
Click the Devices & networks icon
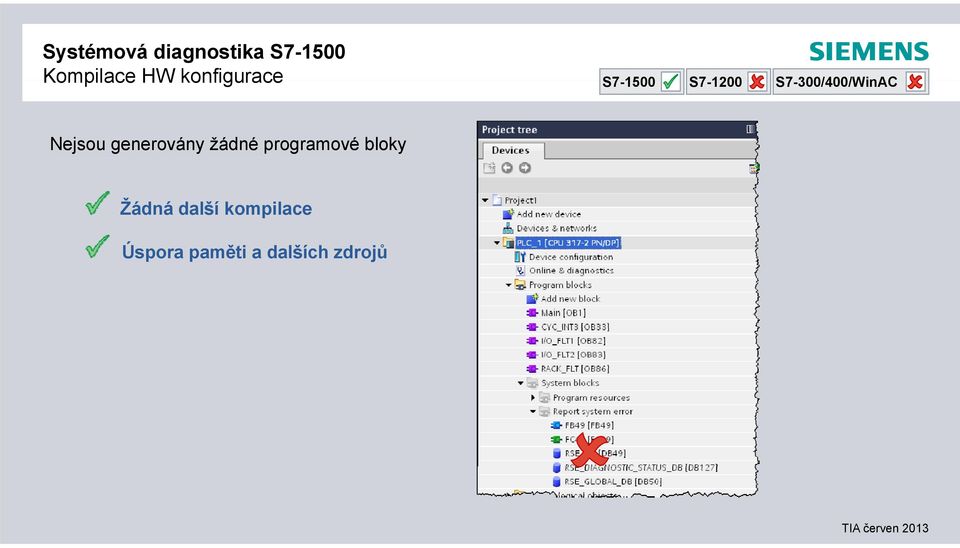(x=508, y=228)
